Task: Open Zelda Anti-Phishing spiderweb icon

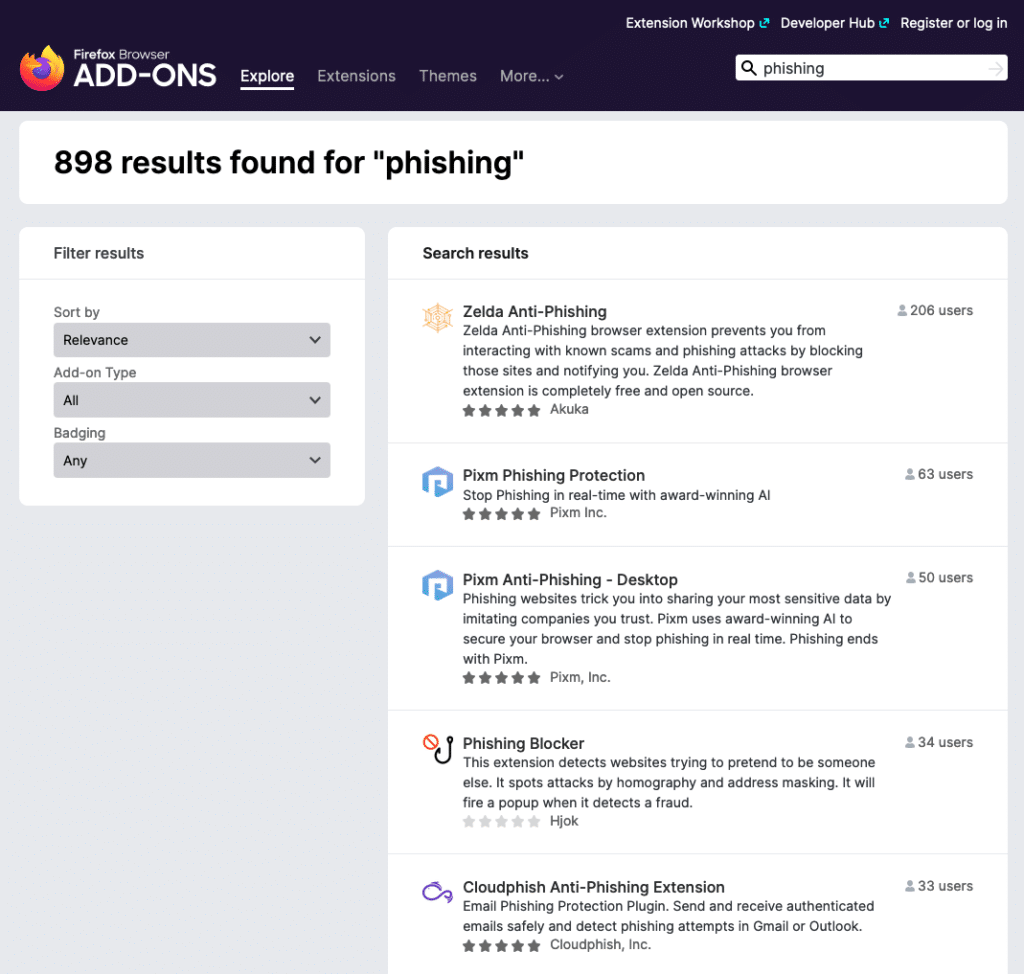Action: click(437, 317)
